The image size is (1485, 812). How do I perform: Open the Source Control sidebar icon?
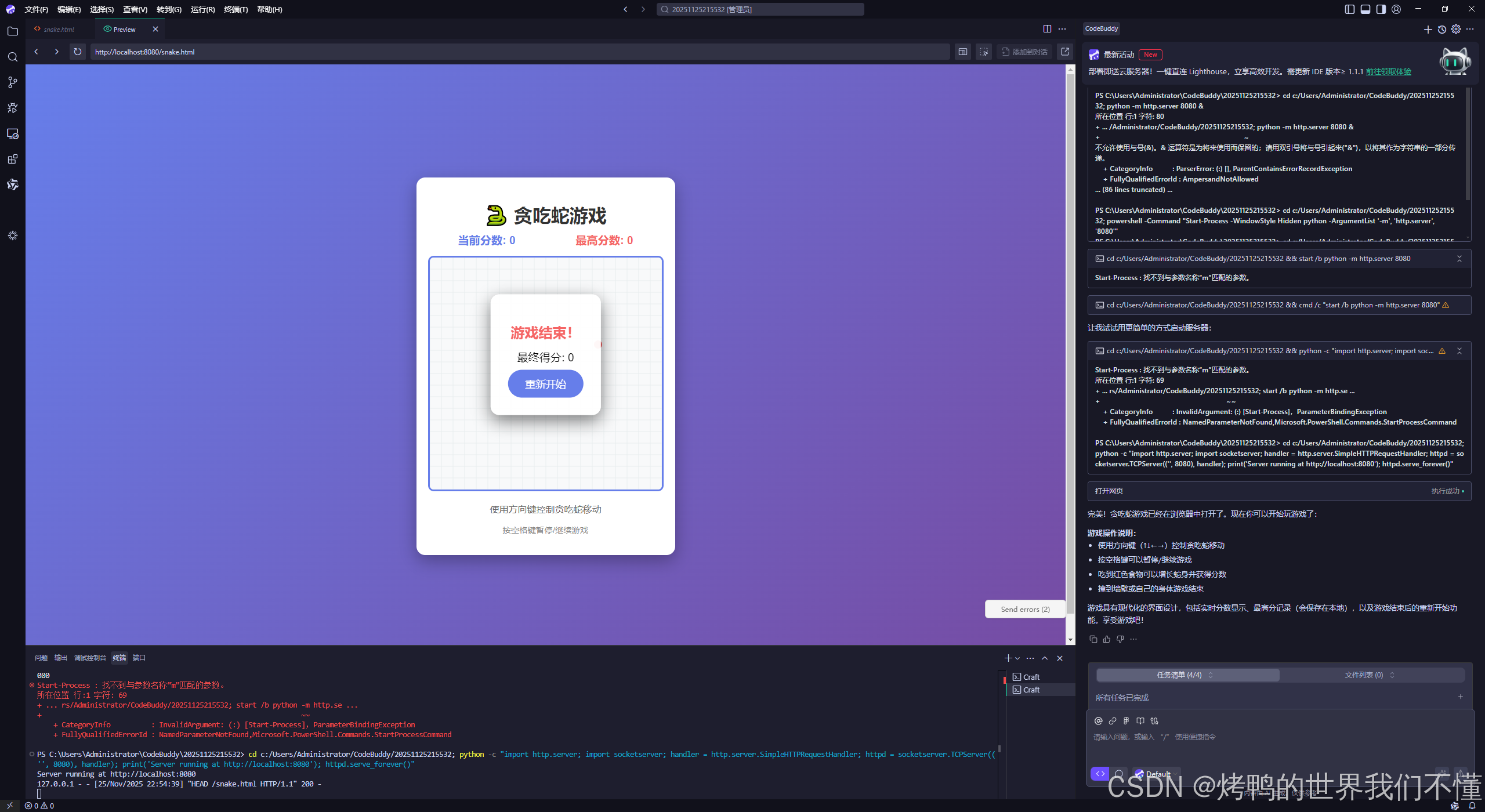coord(13,82)
